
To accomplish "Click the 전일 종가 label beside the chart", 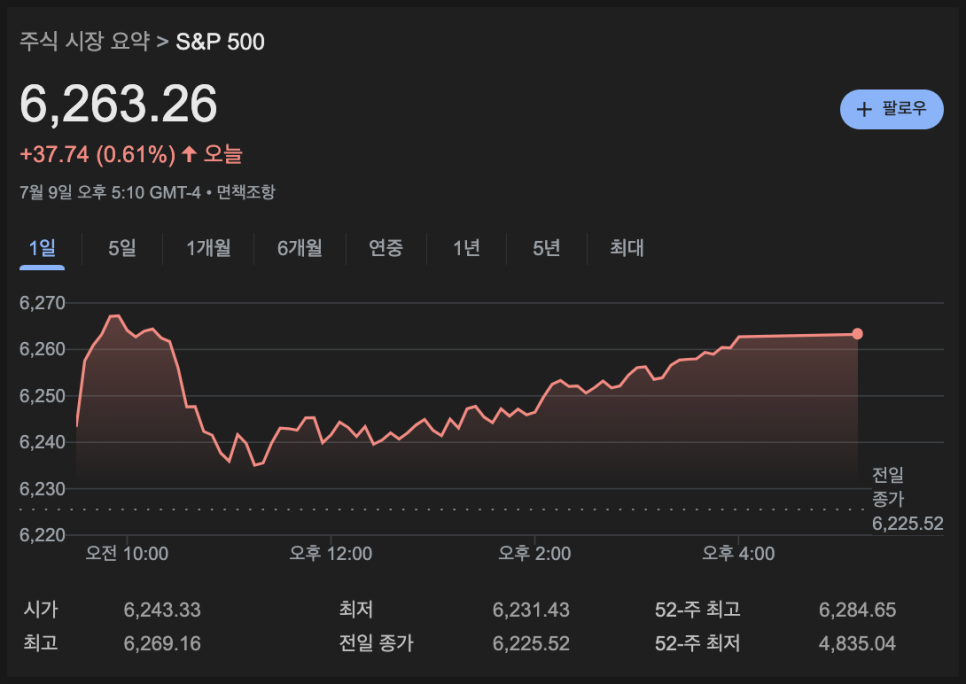I will 888,487.
